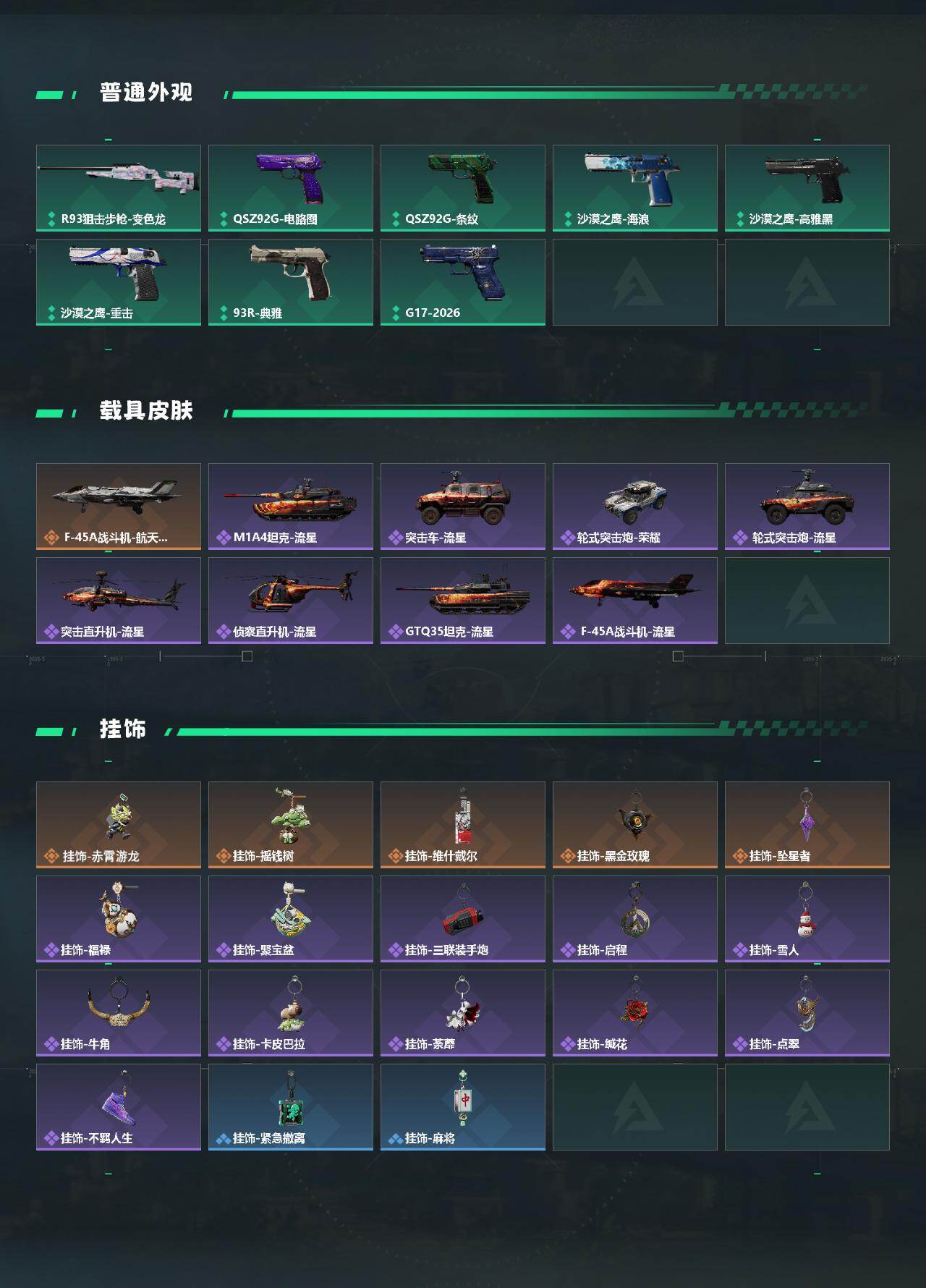Select the 93R-典雅 pistol skin

[x=291, y=282]
